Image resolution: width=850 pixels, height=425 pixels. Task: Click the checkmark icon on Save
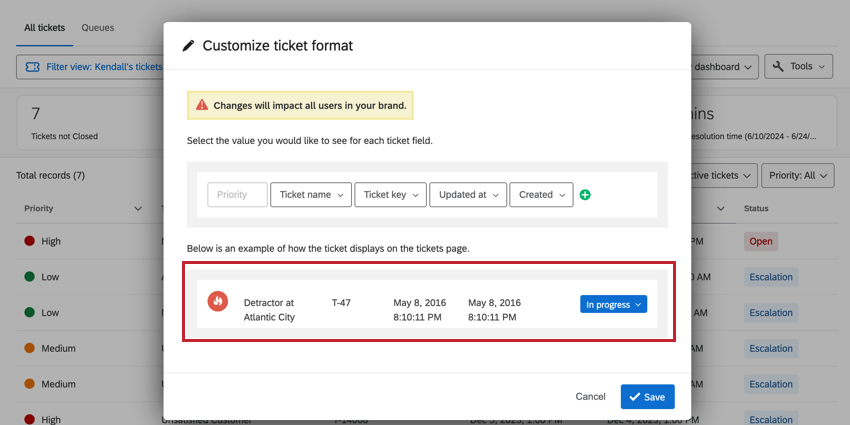[634, 397]
